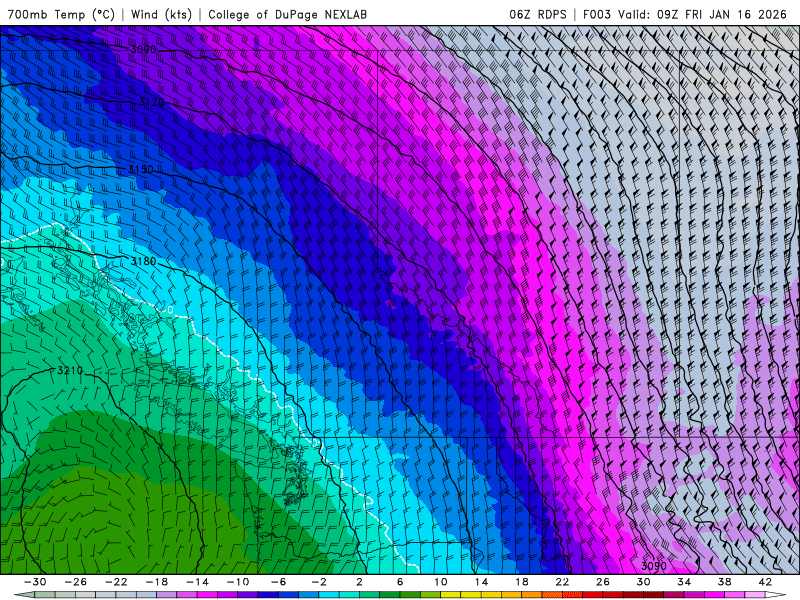Click the cyan swatch below the -2 label
The width and height of the screenshot is (800, 600).
click(x=330, y=595)
